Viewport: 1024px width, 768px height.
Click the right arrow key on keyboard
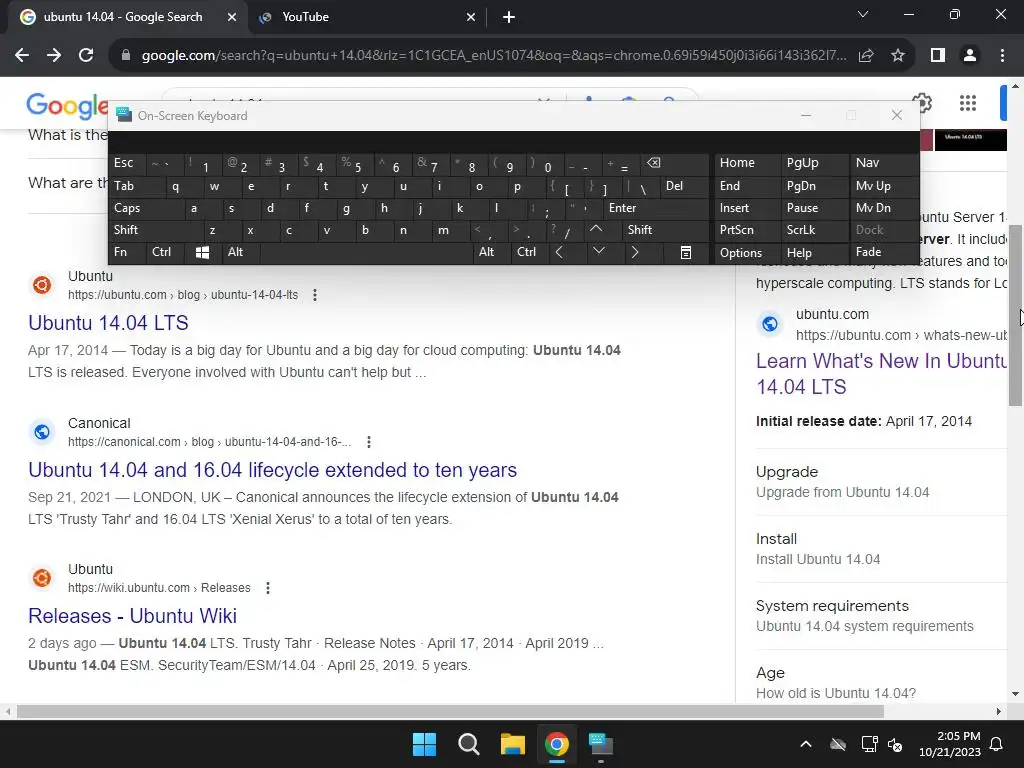tap(635, 252)
